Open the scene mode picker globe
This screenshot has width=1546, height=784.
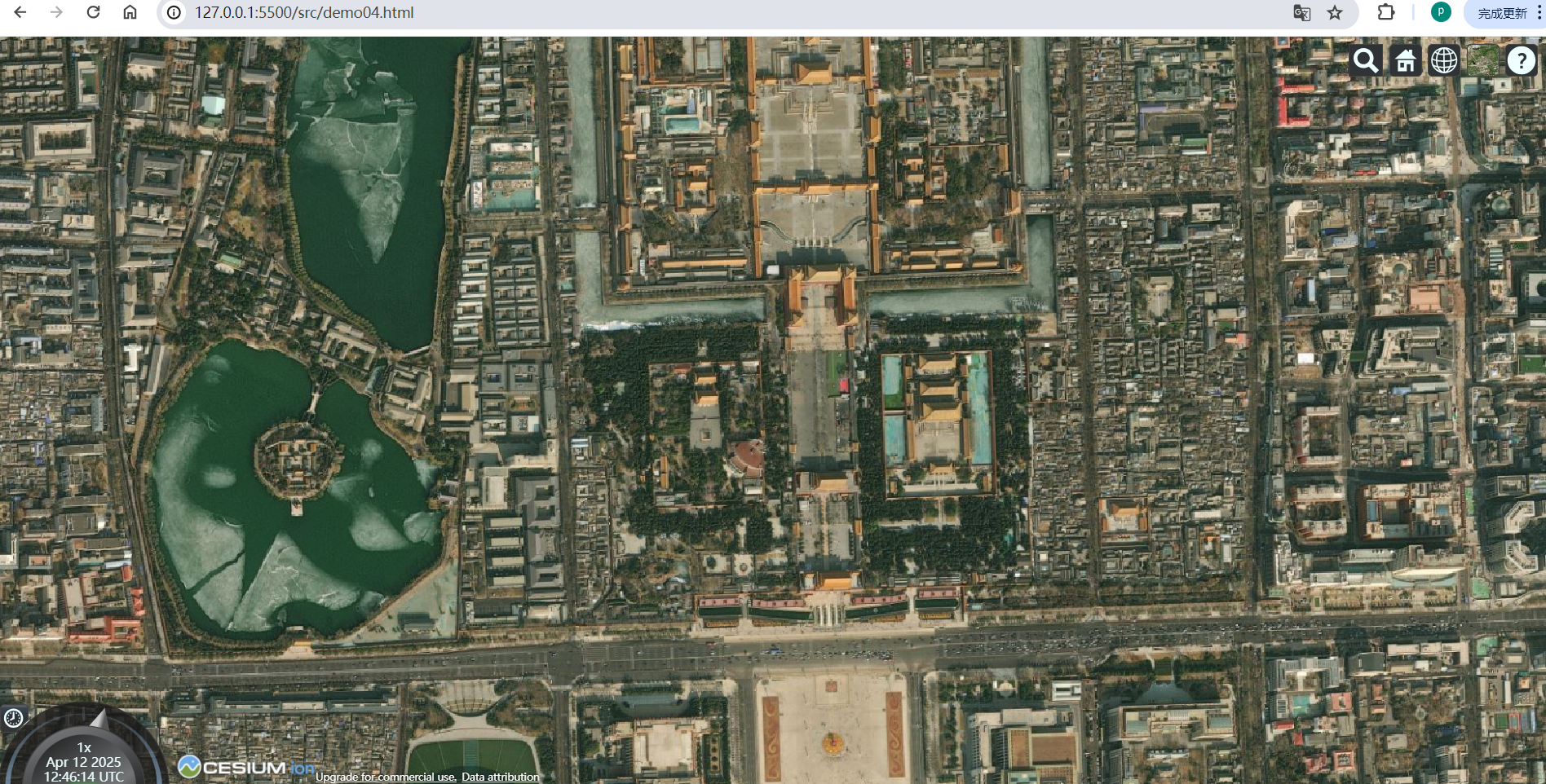tap(1444, 60)
